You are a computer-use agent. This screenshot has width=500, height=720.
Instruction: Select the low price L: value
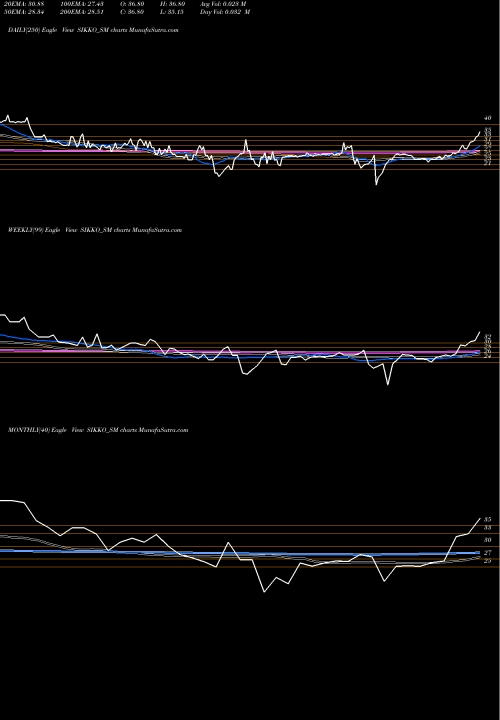pos(172,12)
